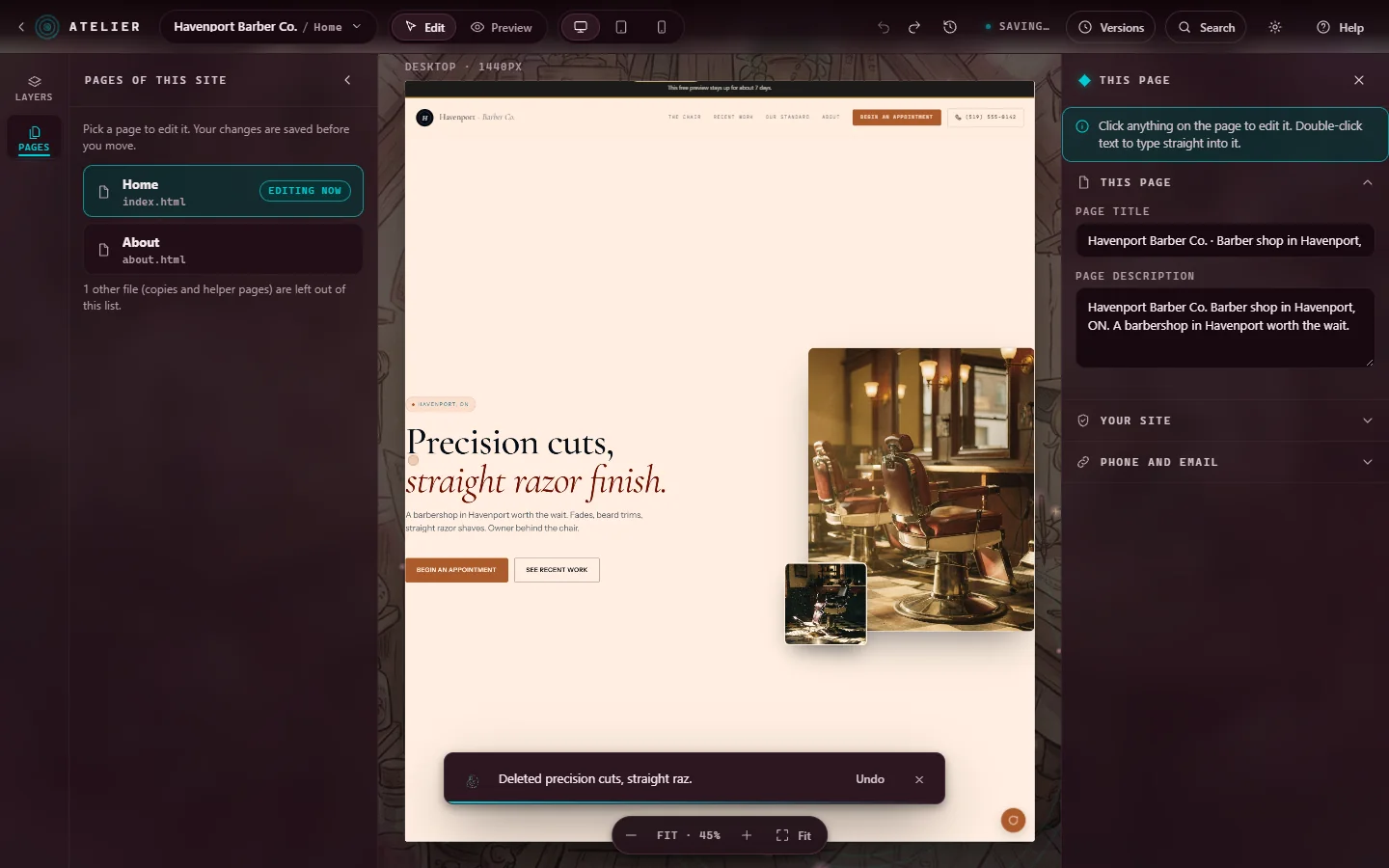Click the Atelier logo icon
Viewport: 1389px width, 868px height.
tap(47, 27)
